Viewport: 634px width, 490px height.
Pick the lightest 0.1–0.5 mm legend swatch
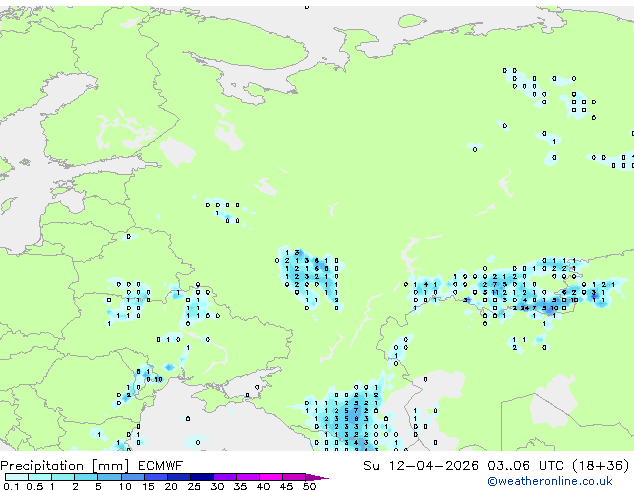[x=17, y=477]
